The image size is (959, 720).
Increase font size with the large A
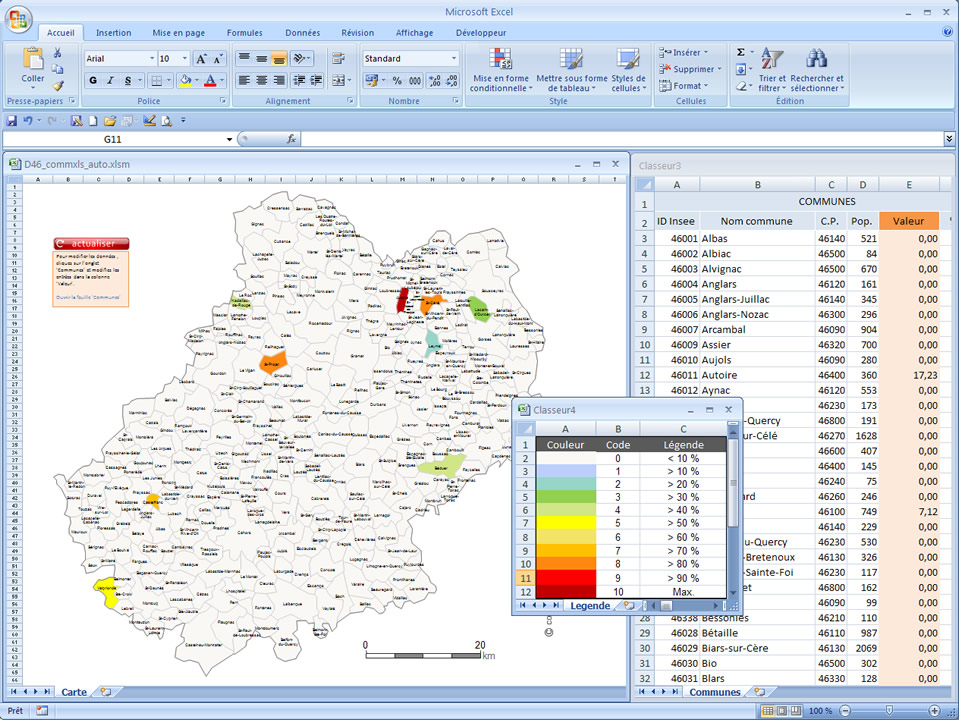201,59
